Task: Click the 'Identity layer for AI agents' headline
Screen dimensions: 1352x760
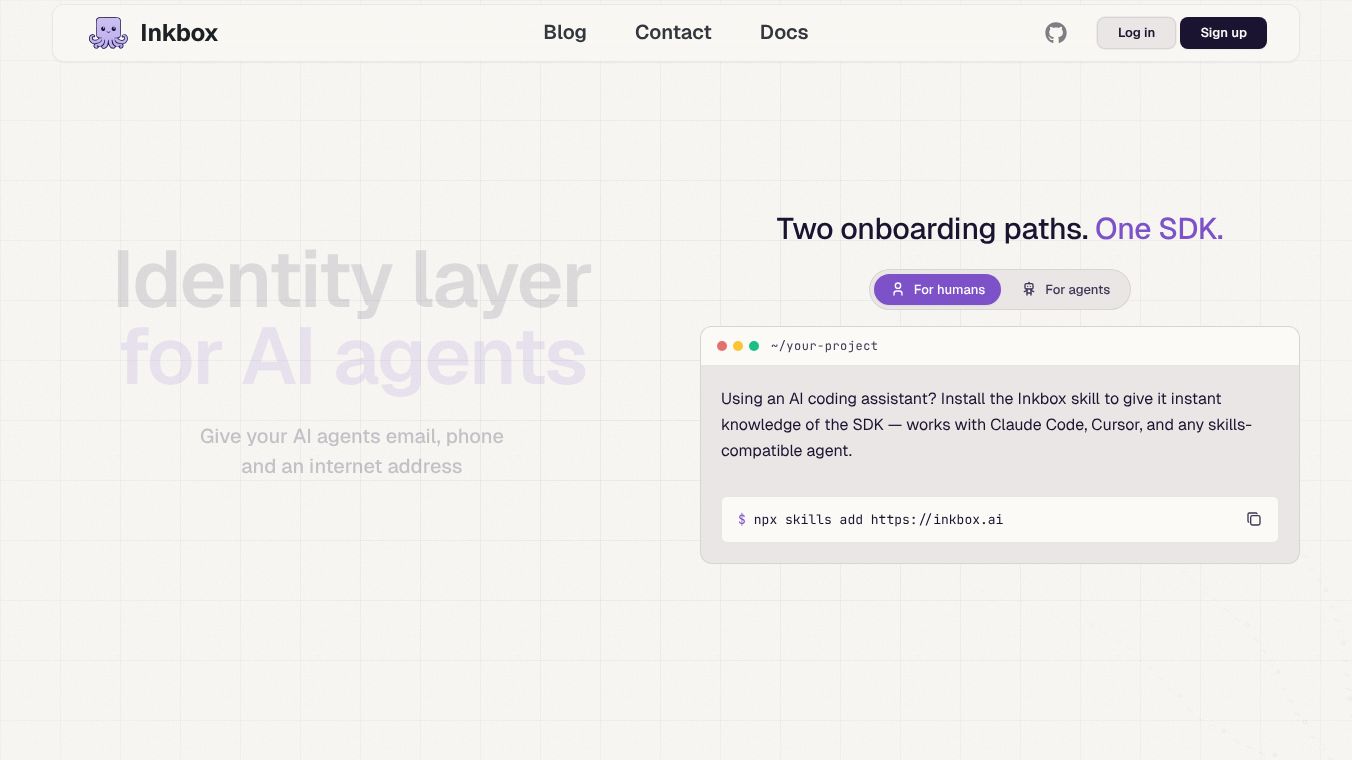Action: click(x=352, y=318)
